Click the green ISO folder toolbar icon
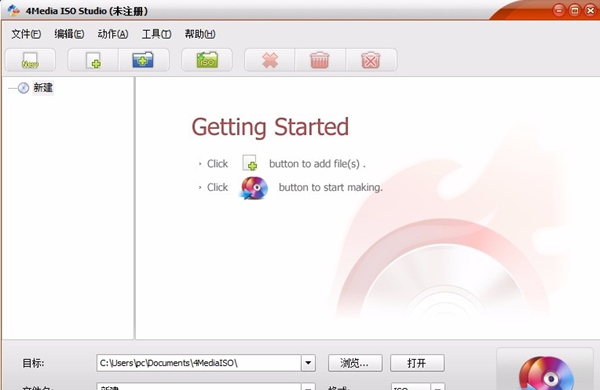The height and width of the screenshot is (390, 600). (x=207, y=60)
